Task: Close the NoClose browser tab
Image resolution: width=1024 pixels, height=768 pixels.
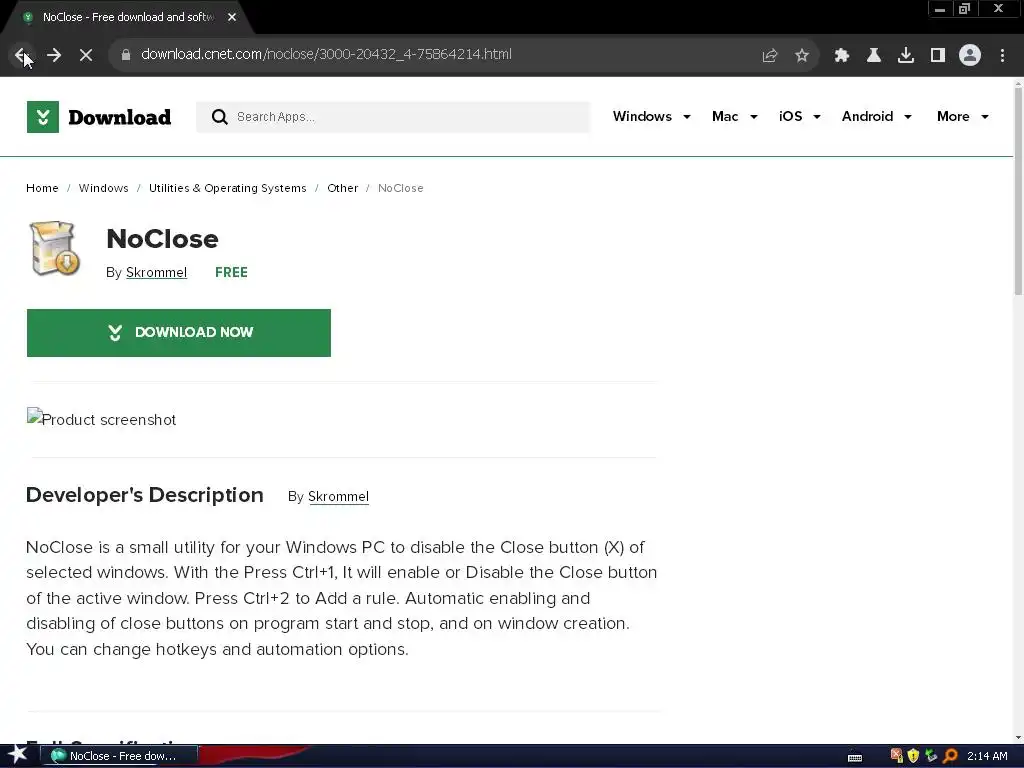Action: (x=232, y=17)
